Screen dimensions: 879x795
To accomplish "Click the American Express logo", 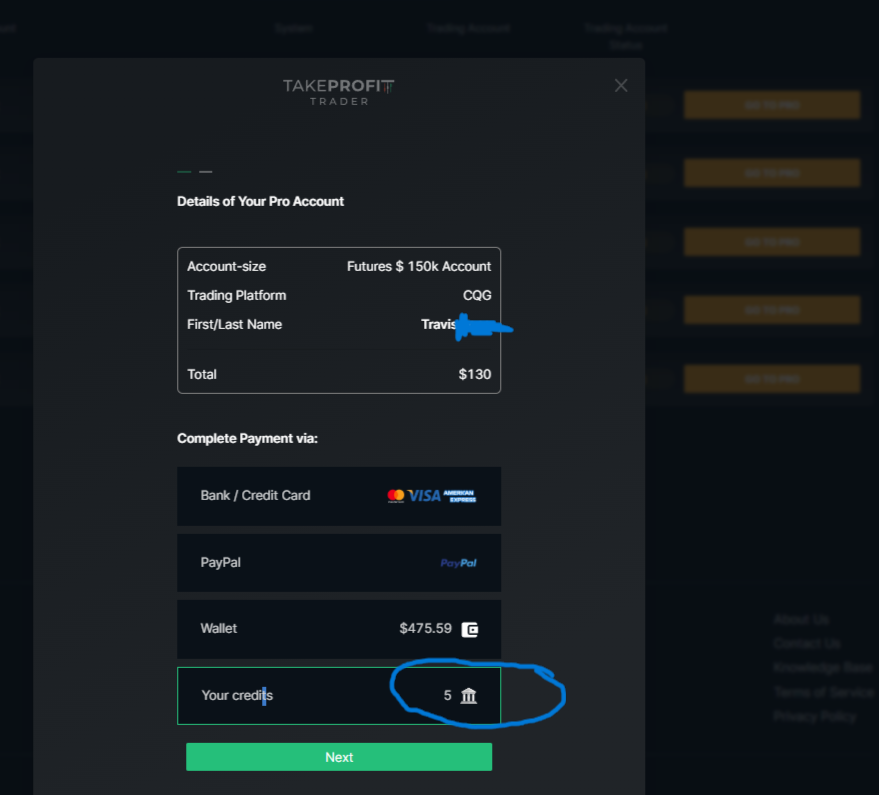I will point(460,496).
